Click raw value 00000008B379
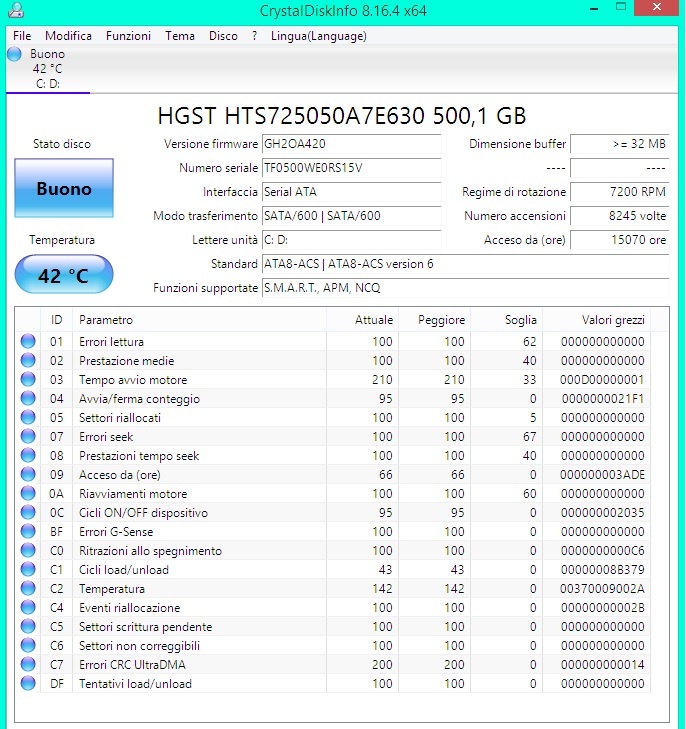 point(602,570)
